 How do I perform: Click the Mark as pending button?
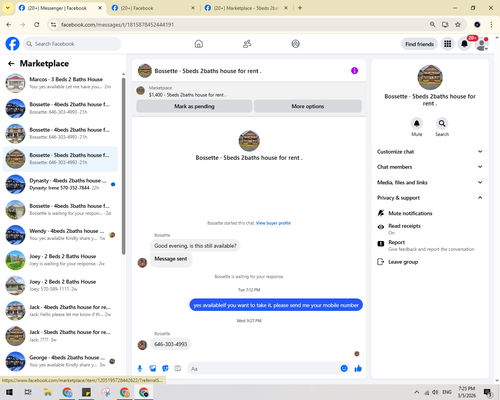click(194, 106)
